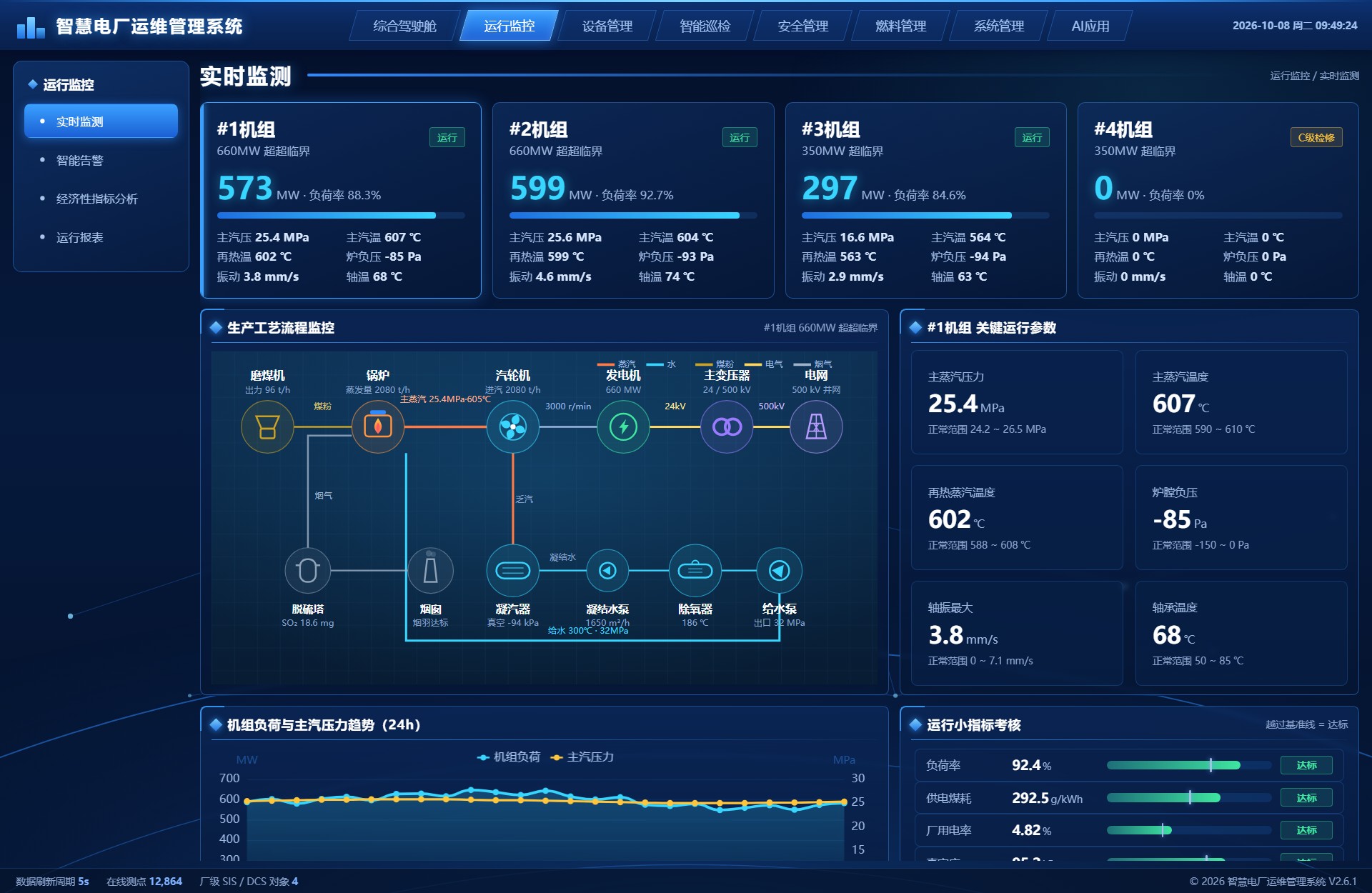Viewport: 1372px width, 893px height.
Task: Click the desulfurization tower (脱硫塔) icon
Action: pos(308,571)
